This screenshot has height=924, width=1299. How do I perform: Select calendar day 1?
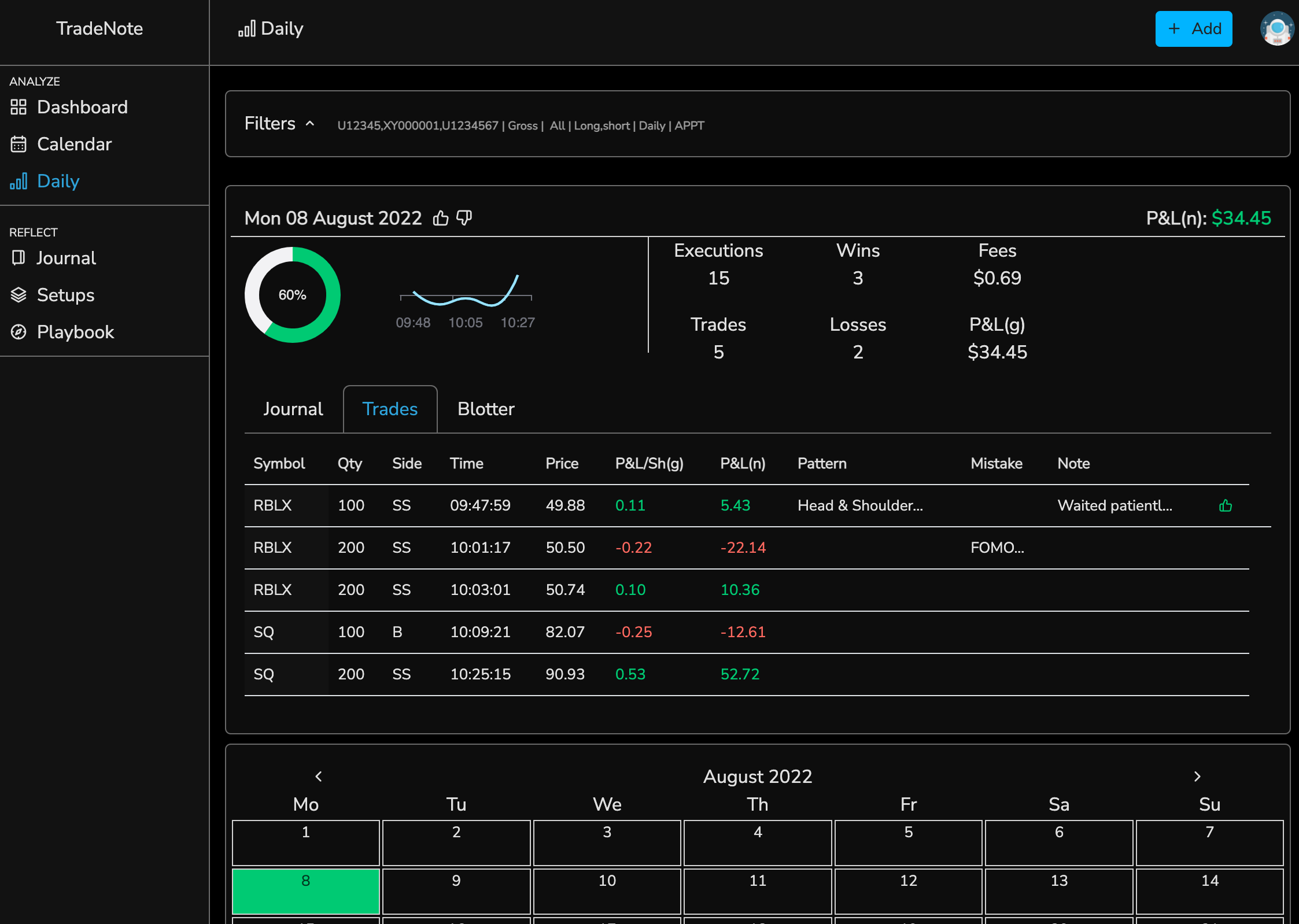click(306, 842)
